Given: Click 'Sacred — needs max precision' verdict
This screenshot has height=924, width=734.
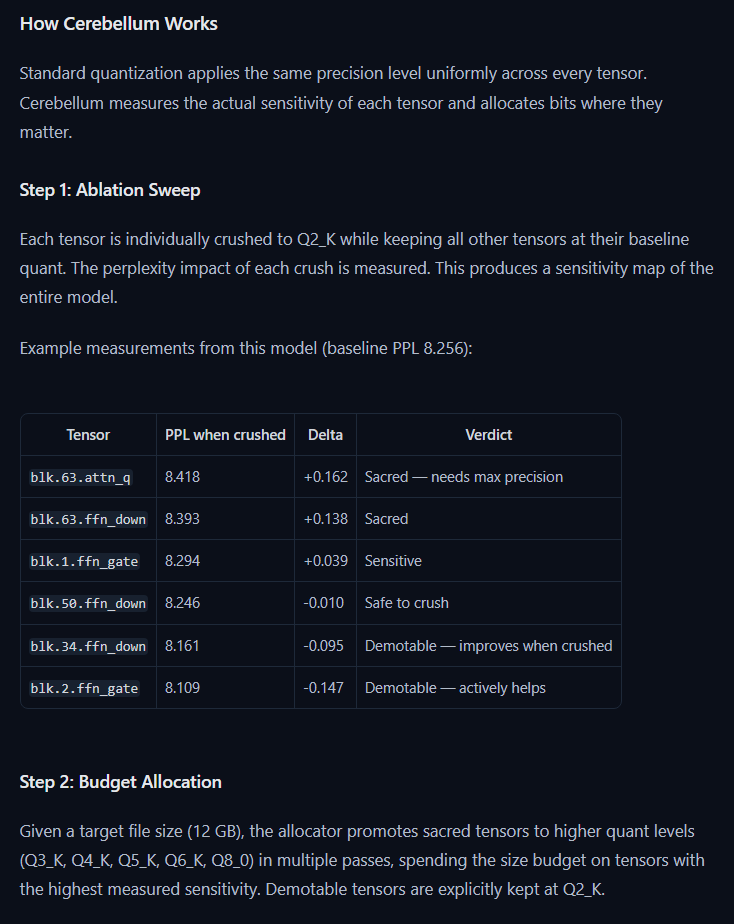Looking at the screenshot, I should (464, 477).
